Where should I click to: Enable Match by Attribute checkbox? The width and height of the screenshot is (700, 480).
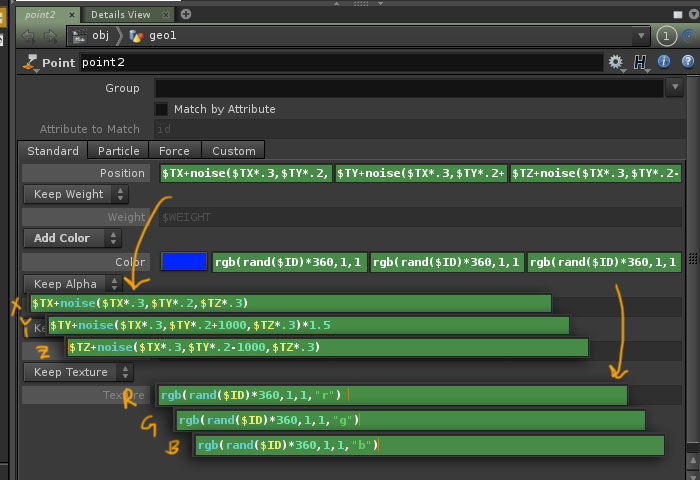click(162, 109)
